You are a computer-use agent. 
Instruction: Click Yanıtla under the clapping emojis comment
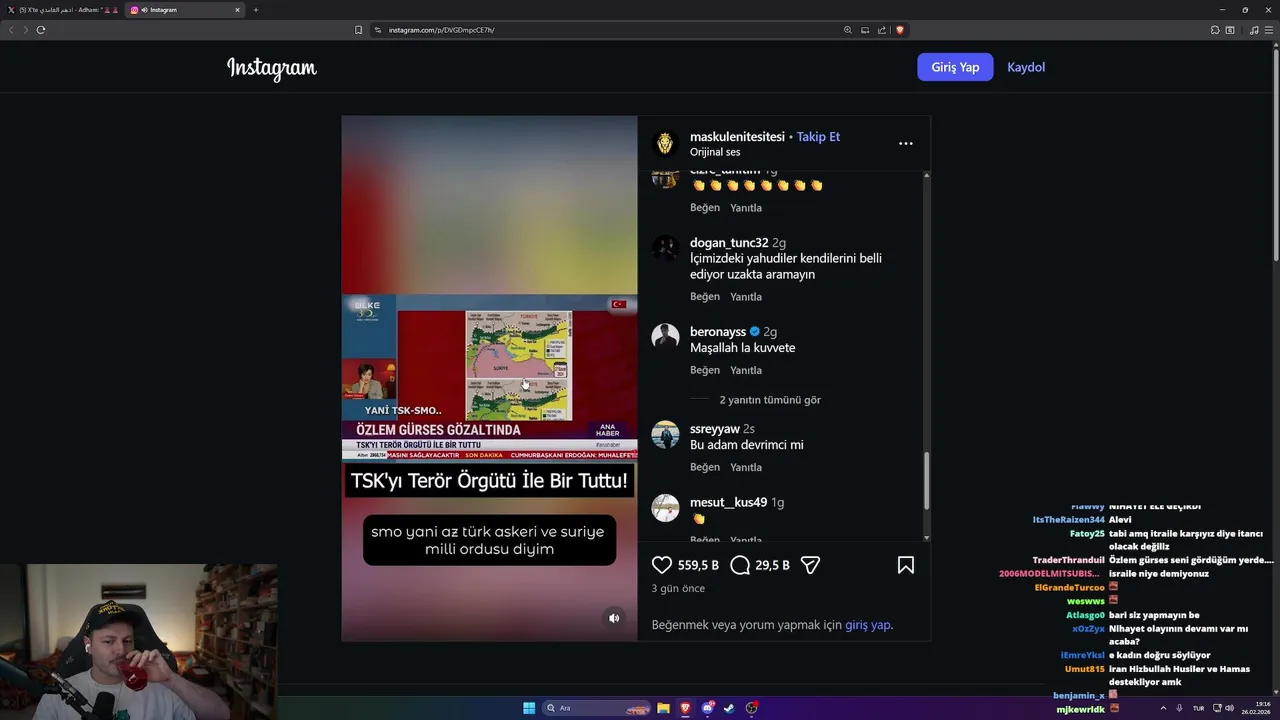(746, 208)
